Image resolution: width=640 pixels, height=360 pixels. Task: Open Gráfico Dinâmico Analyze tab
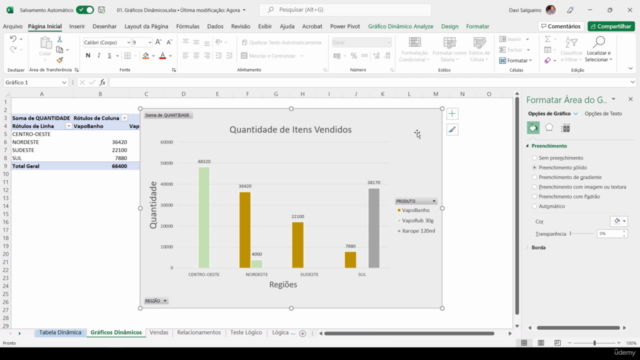point(400,26)
